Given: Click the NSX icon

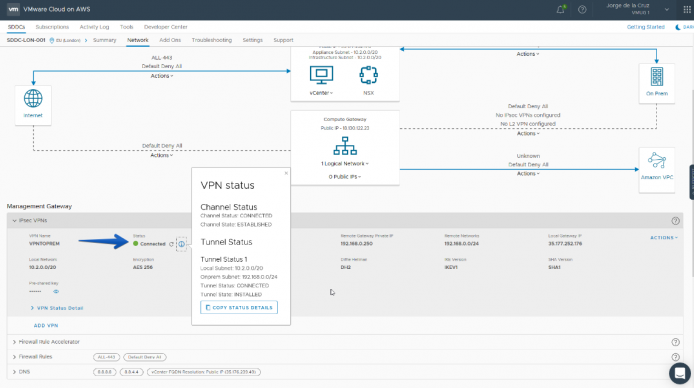Looking at the screenshot, I should click(368, 75).
